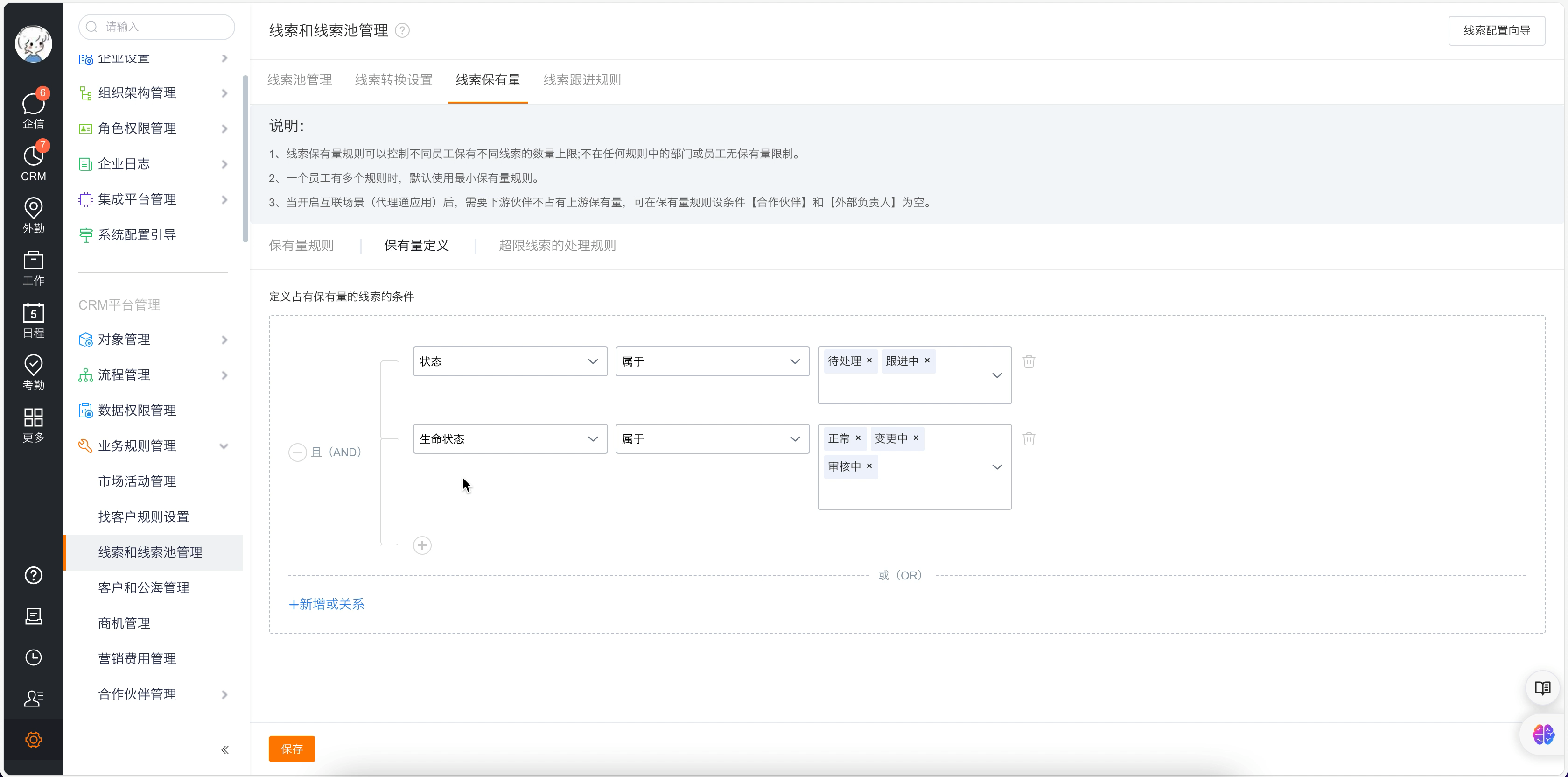Open 属于 operator dropdown in 状态 row

pyautogui.click(x=712, y=361)
